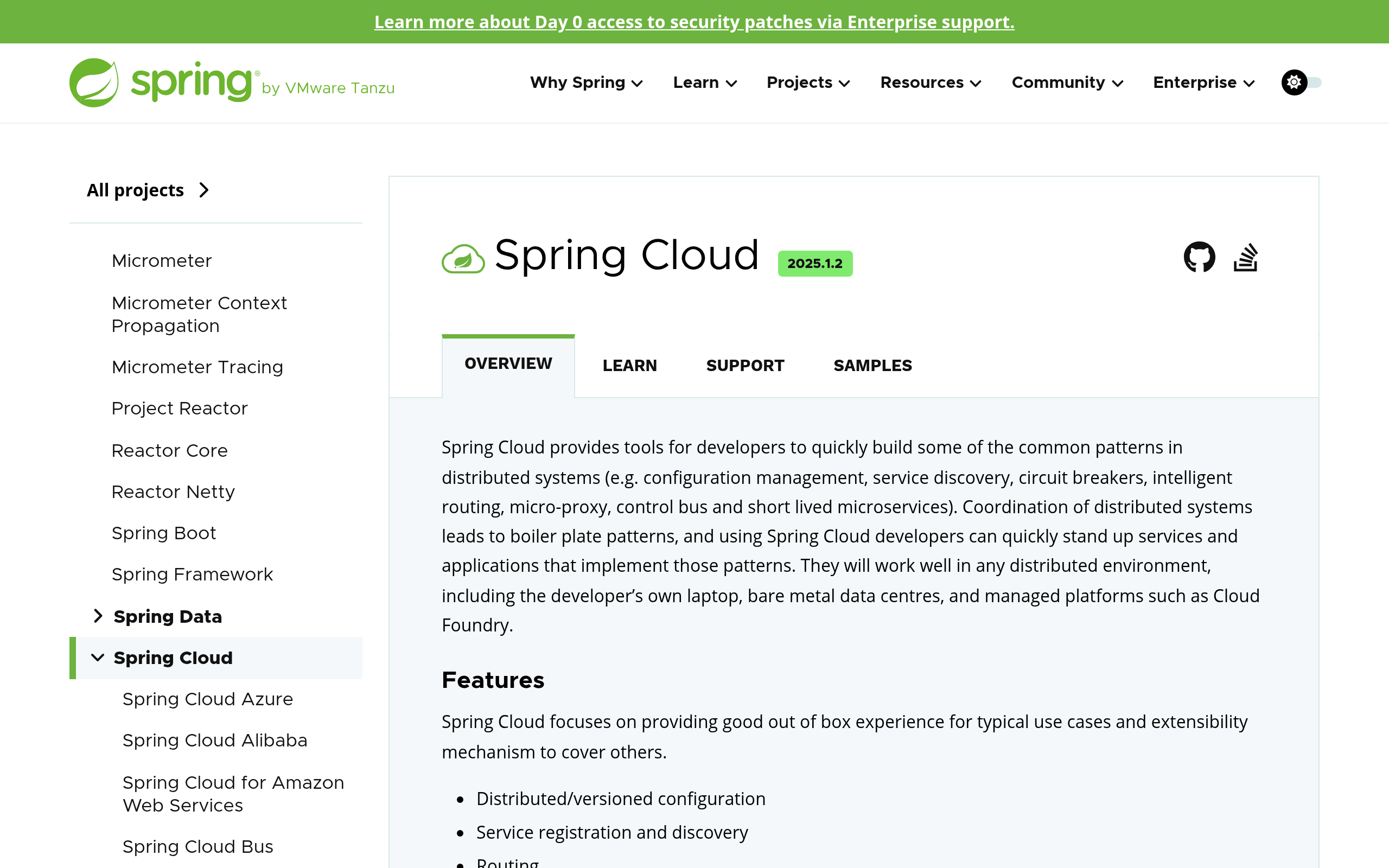The image size is (1389, 868).
Task: Open the Enterprise dropdown menu
Action: point(1203,82)
